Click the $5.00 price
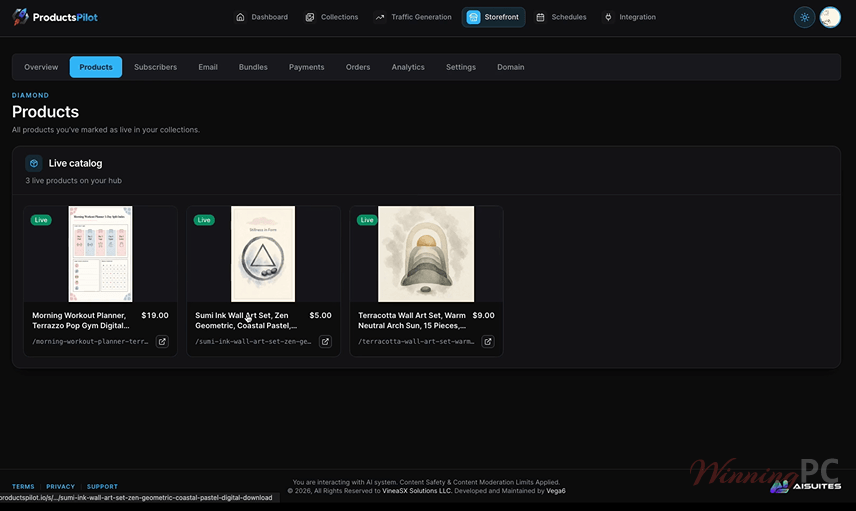The width and height of the screenshot is (856, 511). [320, 316]
